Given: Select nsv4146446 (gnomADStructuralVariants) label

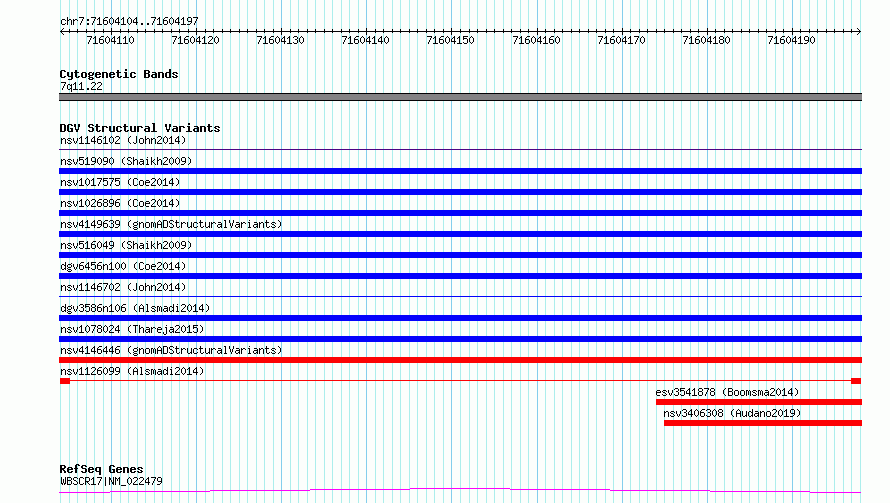Looking at the screenshot, I should (171, 350).
